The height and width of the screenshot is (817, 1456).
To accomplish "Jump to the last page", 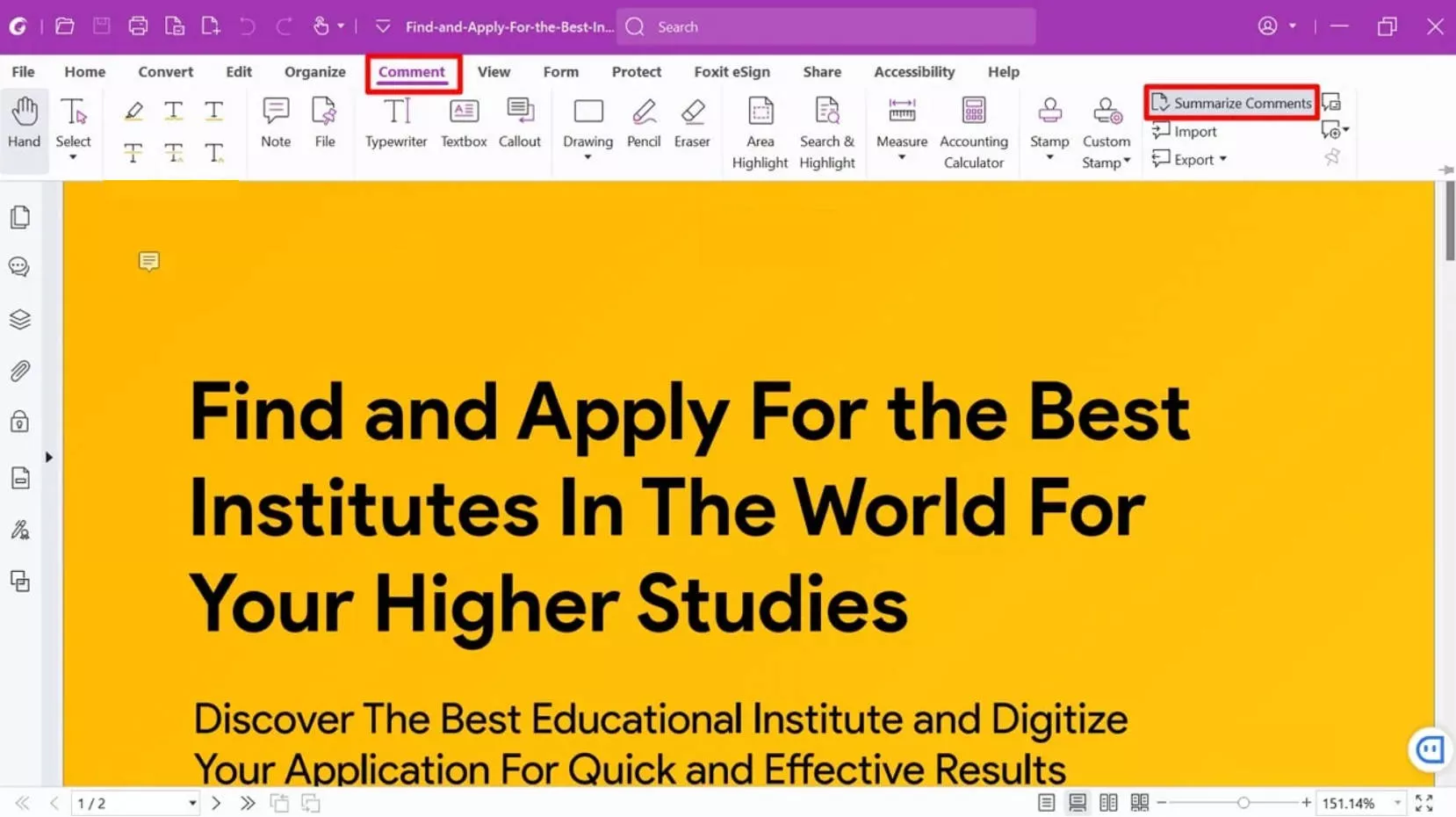I will tap(248, 803).
